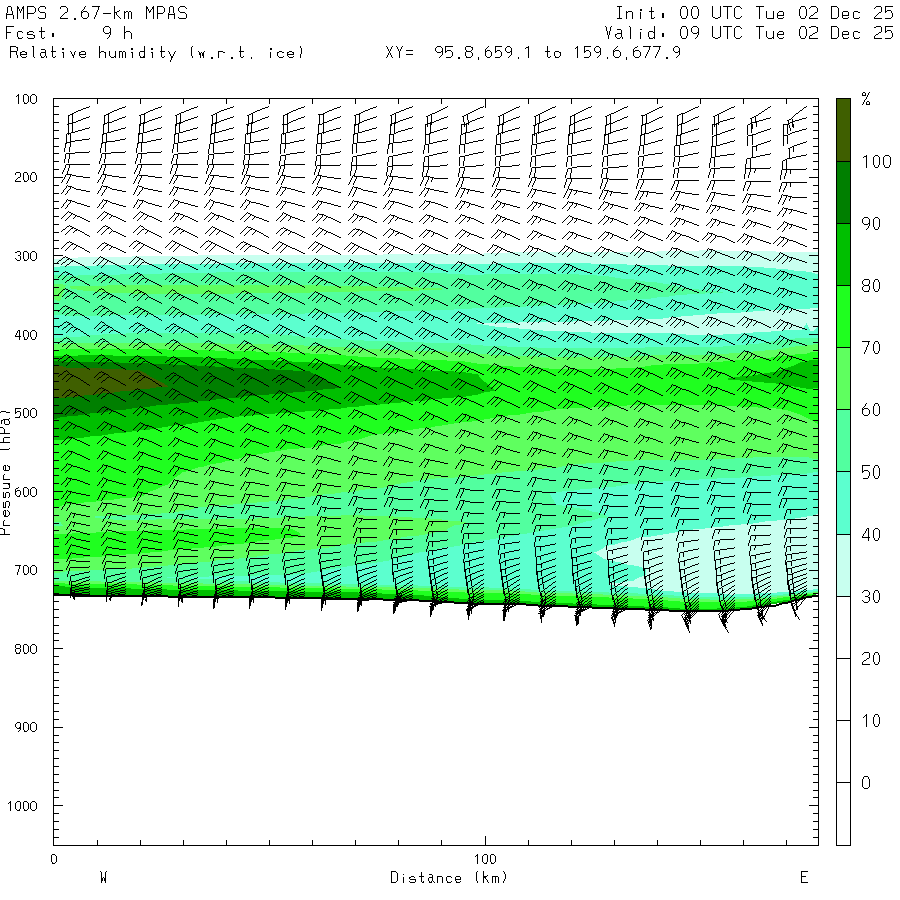
Task: Click the dark olive humidity maximum near 450 hPa
Action: pyautogui.click(x=98, y=381)
